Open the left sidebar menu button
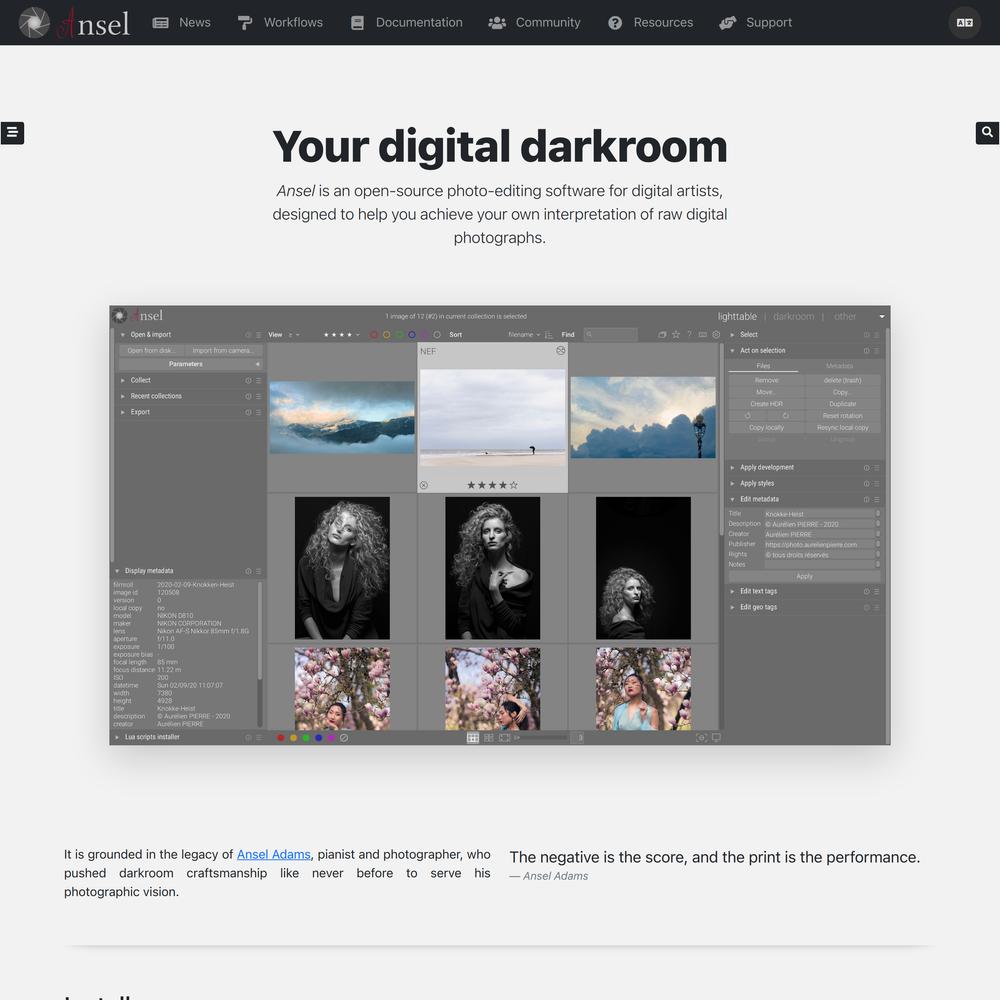 12,133
